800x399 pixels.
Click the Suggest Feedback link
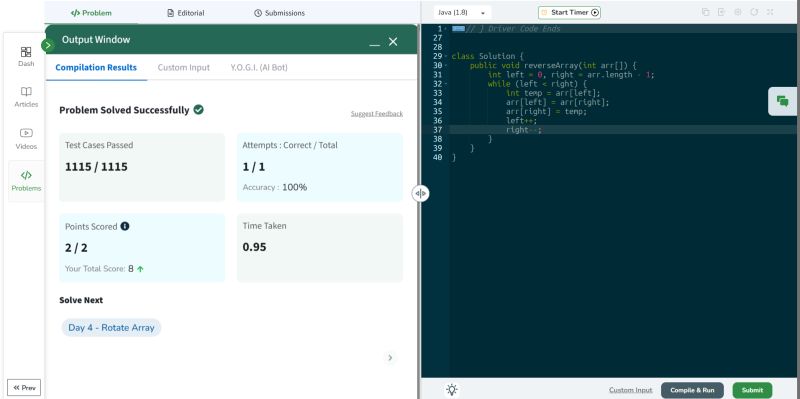(377, 113)
